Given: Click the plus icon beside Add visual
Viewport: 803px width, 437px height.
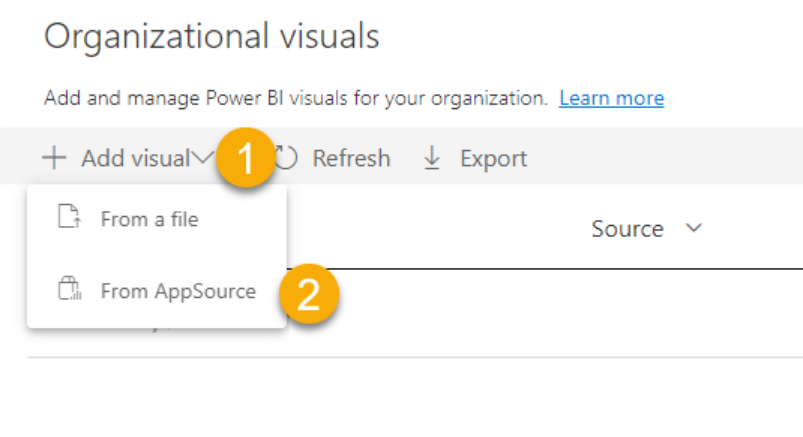Looking at the screenshot, I should tap(54, 157).
